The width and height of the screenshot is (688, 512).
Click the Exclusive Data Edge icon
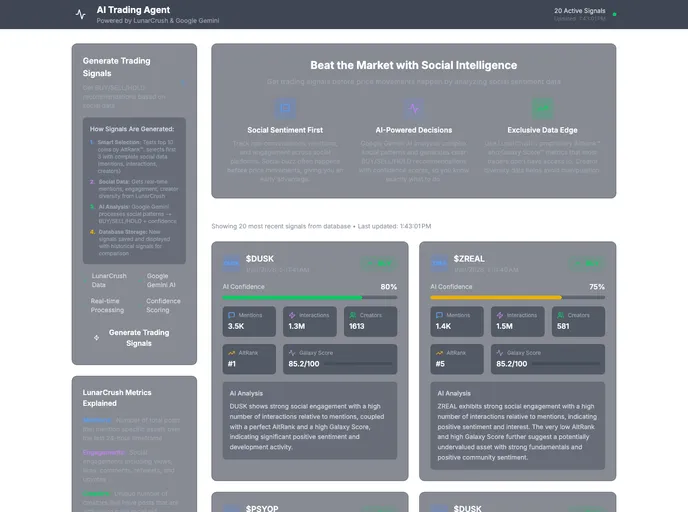542,108
